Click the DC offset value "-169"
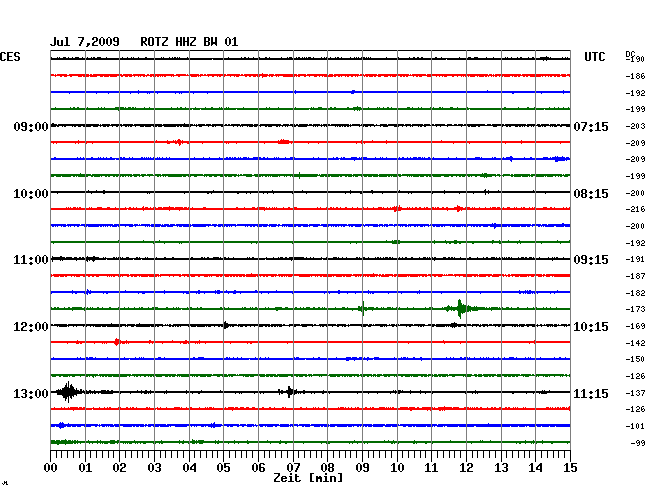The image size is (650, 494). 635,326
